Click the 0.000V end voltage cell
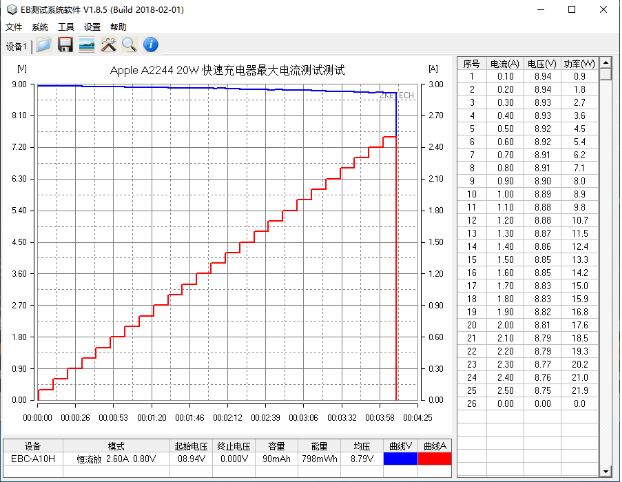This screenshot has height=482, width=622. click(x=234, y=459)
